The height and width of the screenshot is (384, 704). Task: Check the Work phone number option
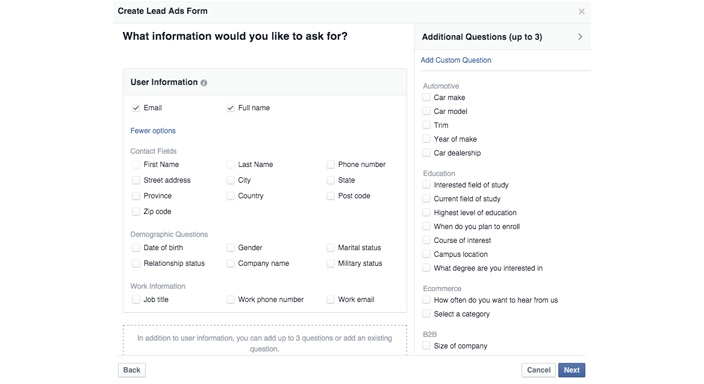[x=230, y=300]
